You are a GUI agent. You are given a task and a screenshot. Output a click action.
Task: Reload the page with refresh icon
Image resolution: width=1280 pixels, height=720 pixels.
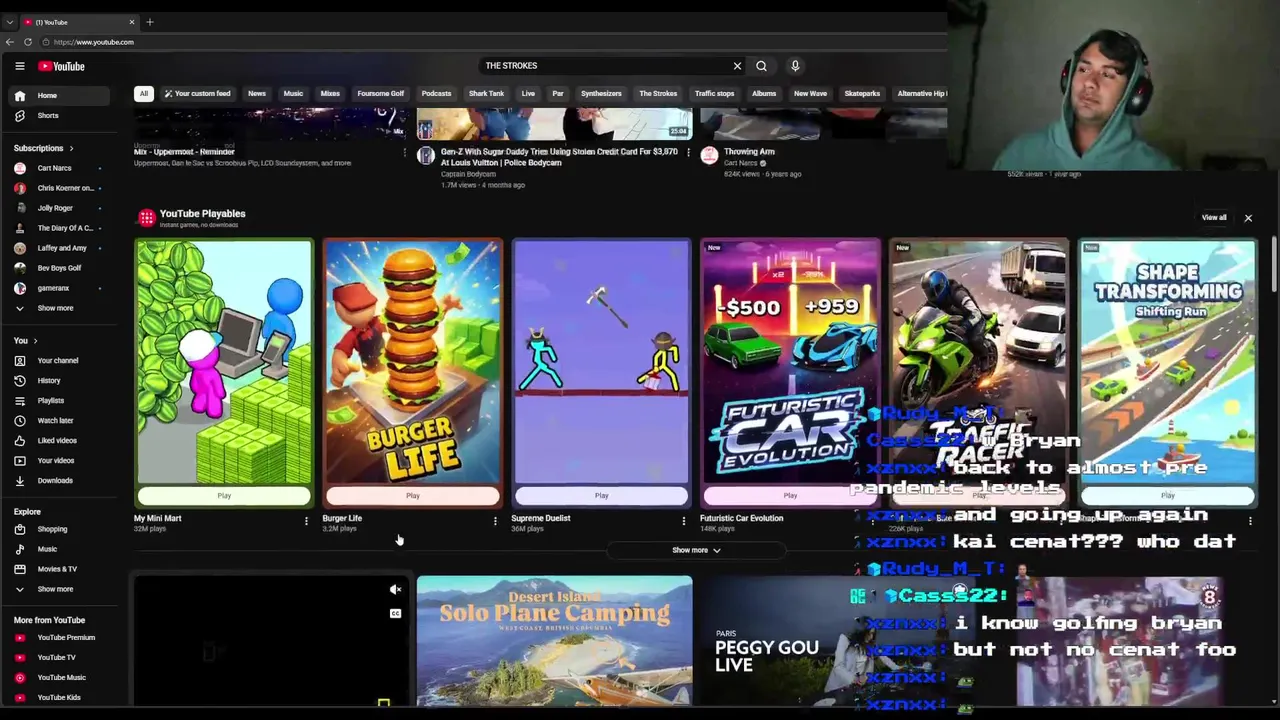[28, 42]
